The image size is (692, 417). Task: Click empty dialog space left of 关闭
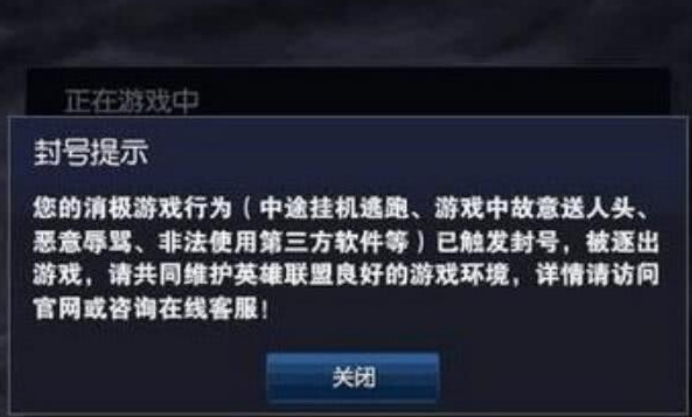(x=139, y=378)
